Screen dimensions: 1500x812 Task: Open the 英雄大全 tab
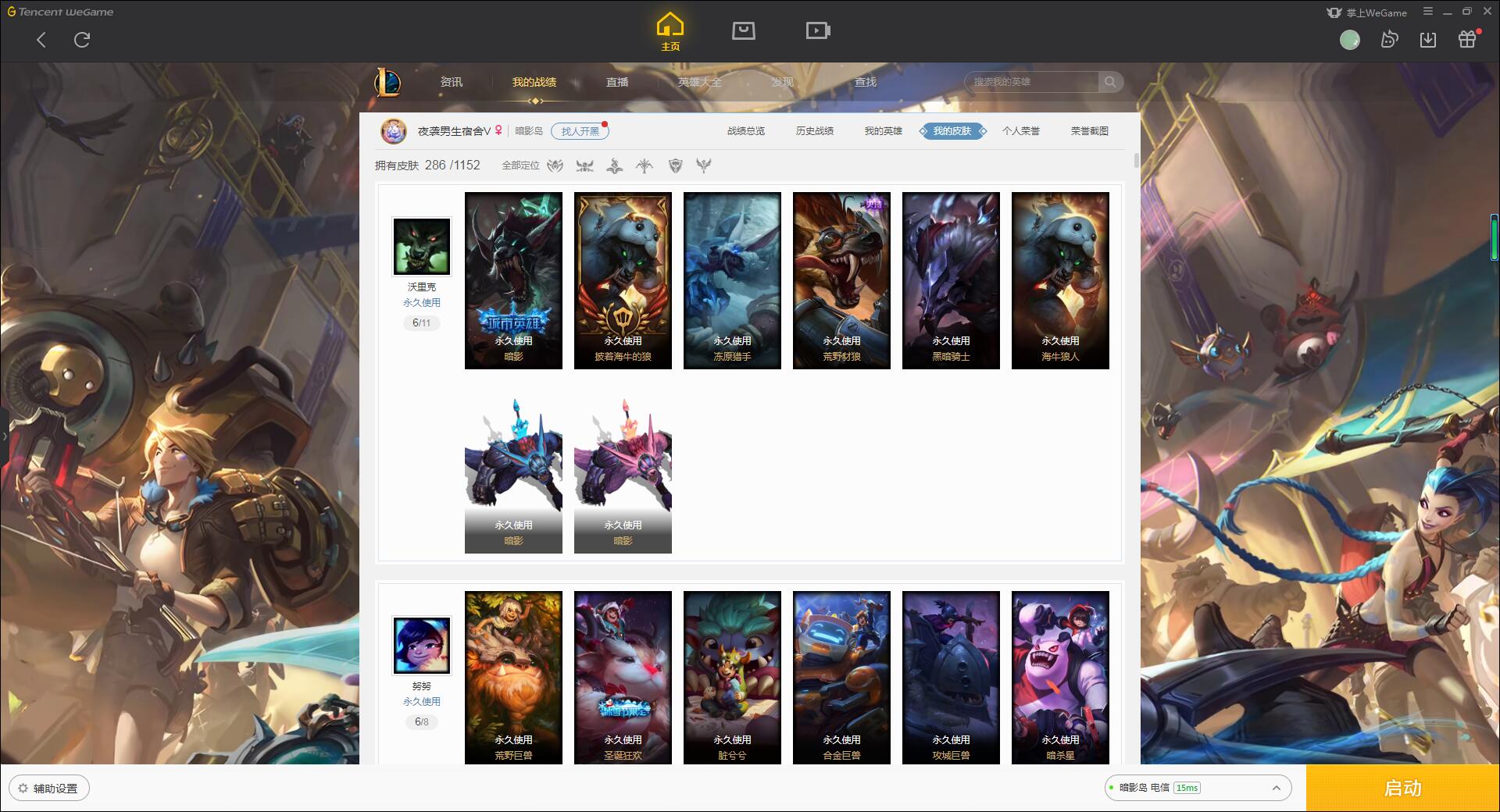(x=700, y=82)
